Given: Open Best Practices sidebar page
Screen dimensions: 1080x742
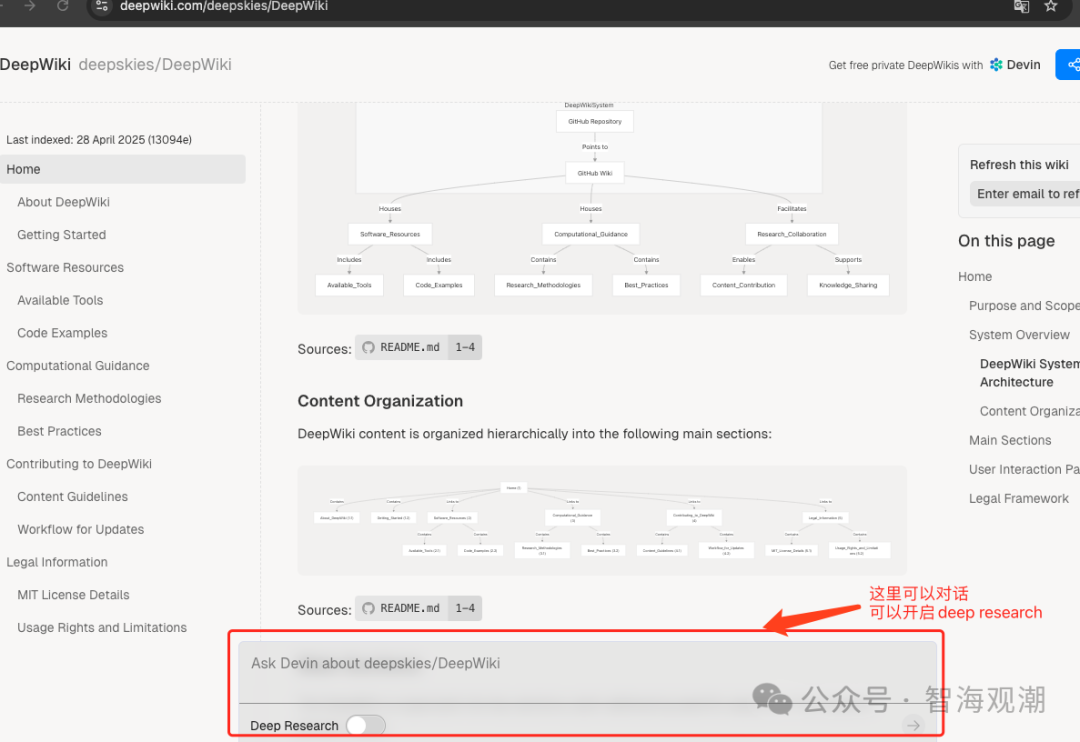Looking at the screenshot, I should pyautogui.click(x=59, y=431).
